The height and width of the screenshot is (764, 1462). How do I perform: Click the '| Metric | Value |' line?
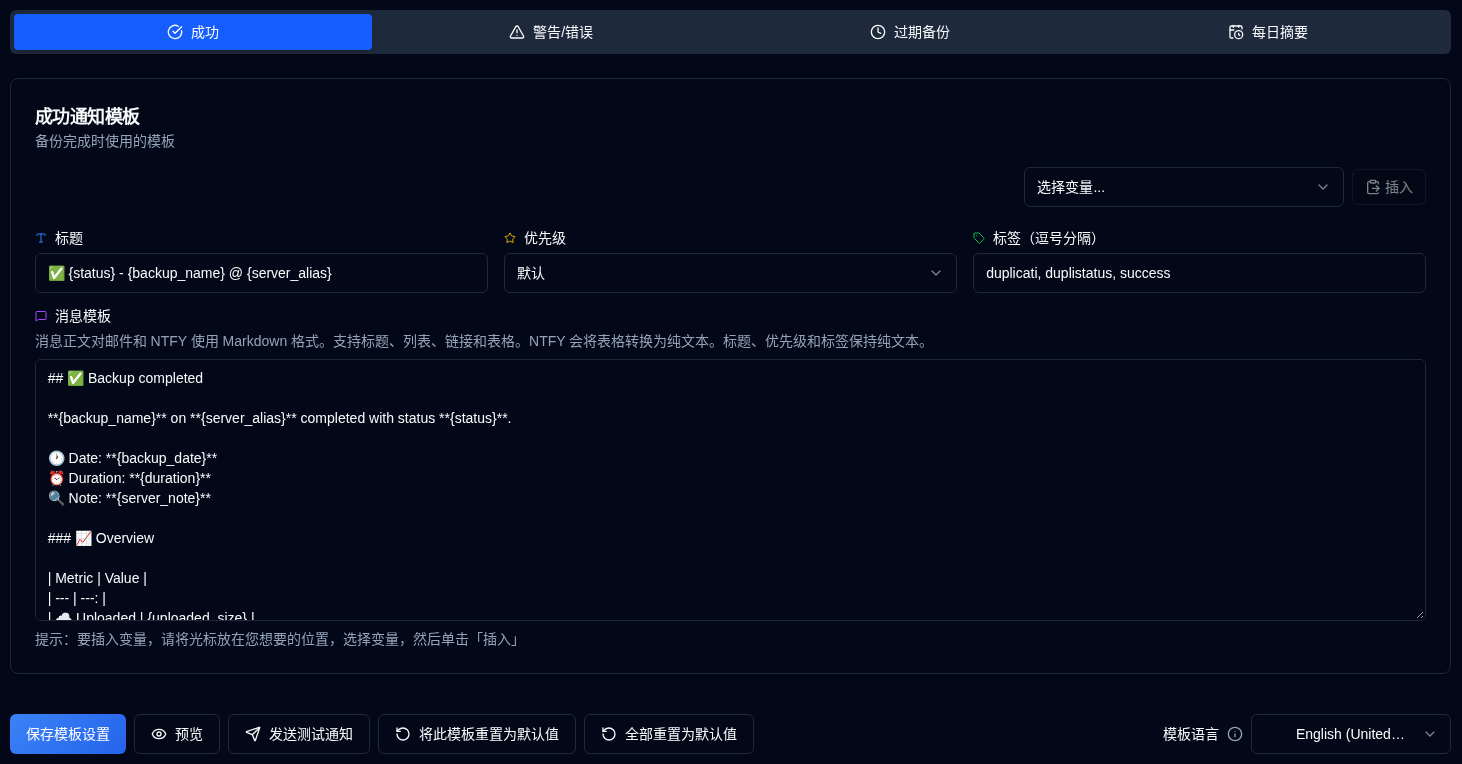(x=97, y=578)
